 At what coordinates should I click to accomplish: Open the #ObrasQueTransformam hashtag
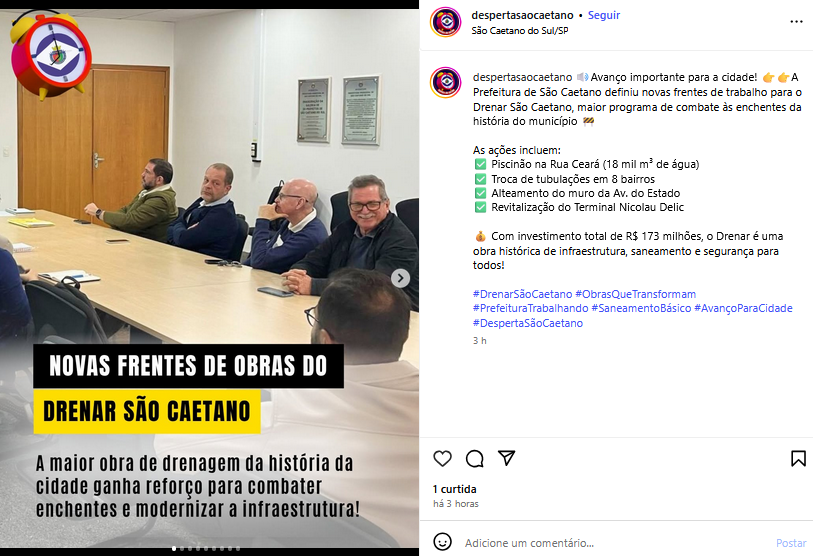635,294
